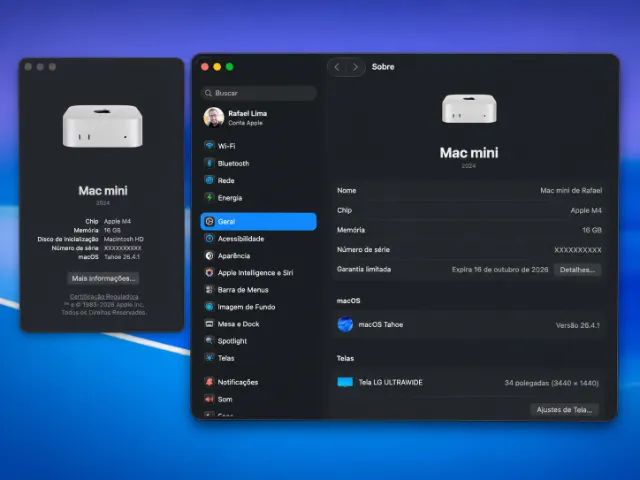The image size is (640, 480).
Task: Open Acessibilidade settings
Action: coord(259,238)
